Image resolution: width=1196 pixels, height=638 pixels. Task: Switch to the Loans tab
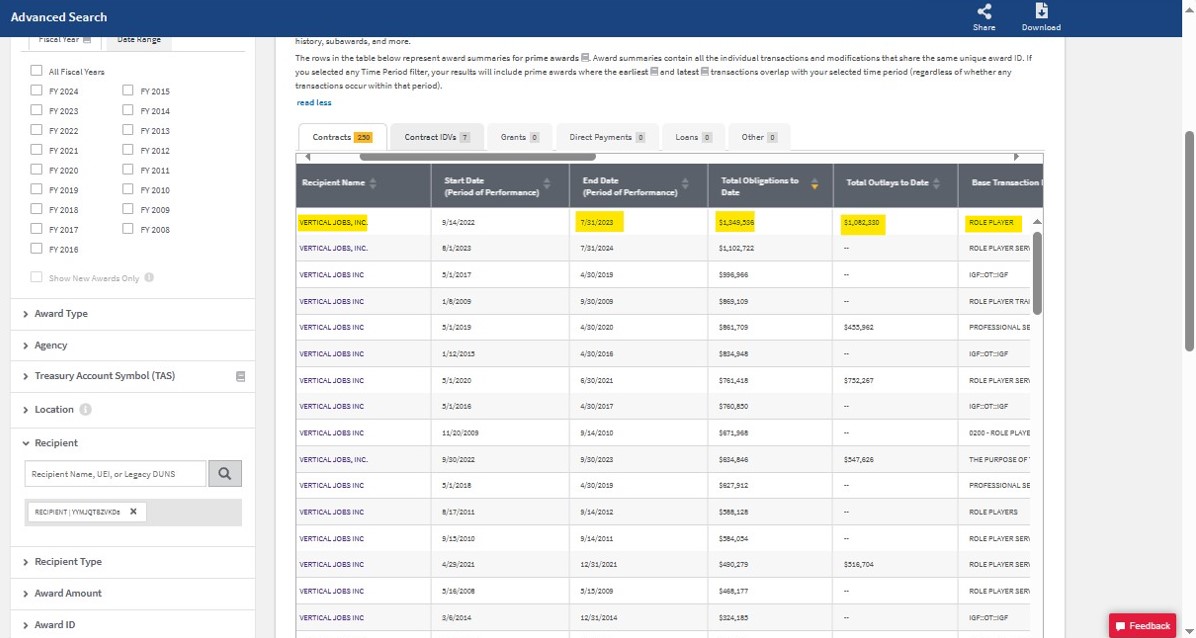(693, 137)
